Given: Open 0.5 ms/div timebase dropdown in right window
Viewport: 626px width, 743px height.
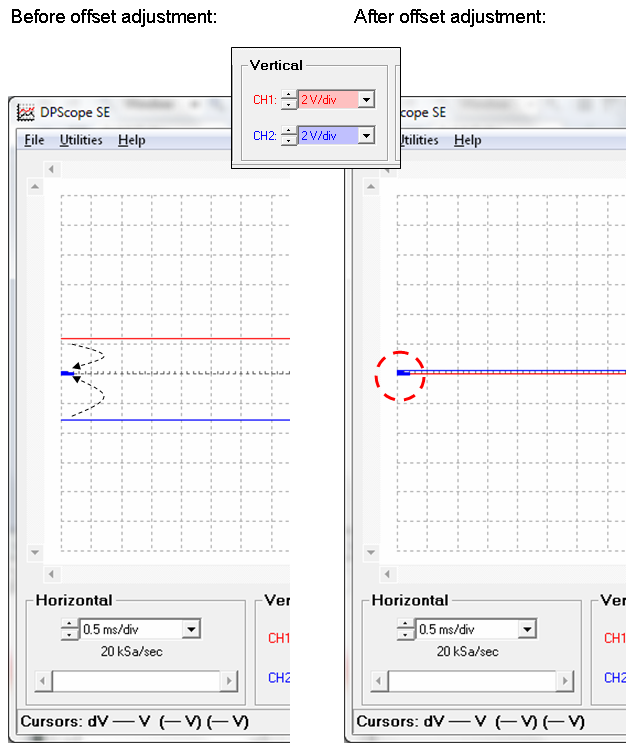Looking at the screenshot, I should pyautogui.click(x=527, y=629).
